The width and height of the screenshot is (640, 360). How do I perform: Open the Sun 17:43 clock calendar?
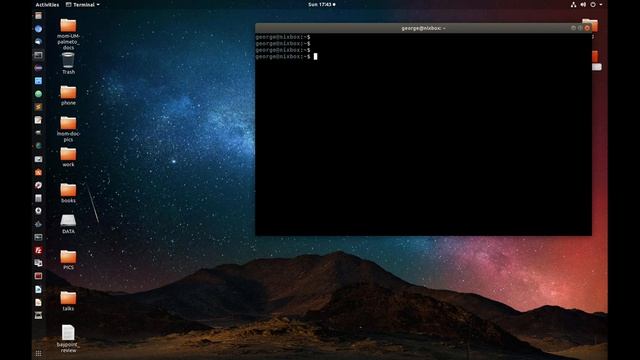click(322, 4)
